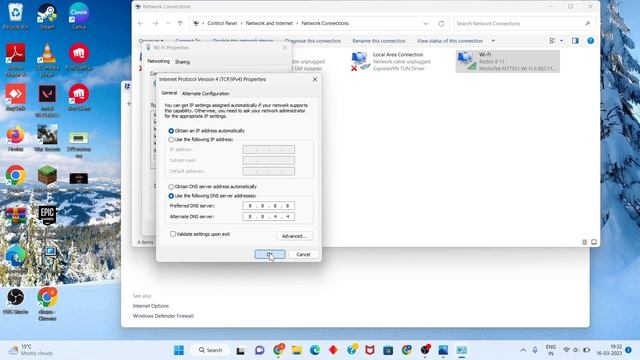
Task: Expand the address bar history dropdown
Action: pos(425,24)
